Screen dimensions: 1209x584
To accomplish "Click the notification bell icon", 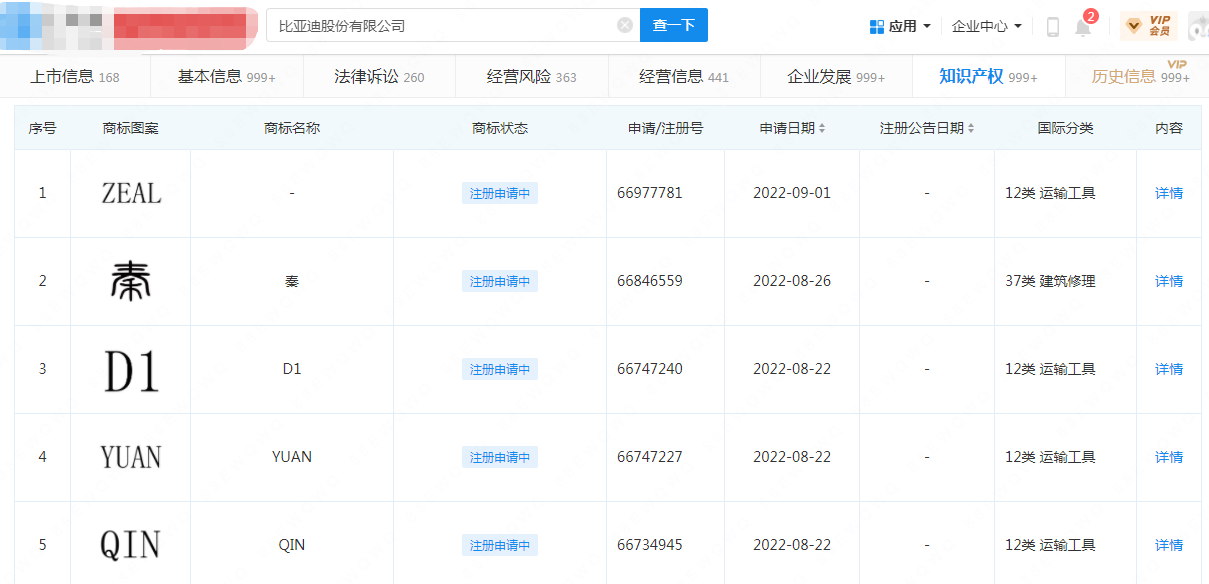I will tap(1083, 27).
